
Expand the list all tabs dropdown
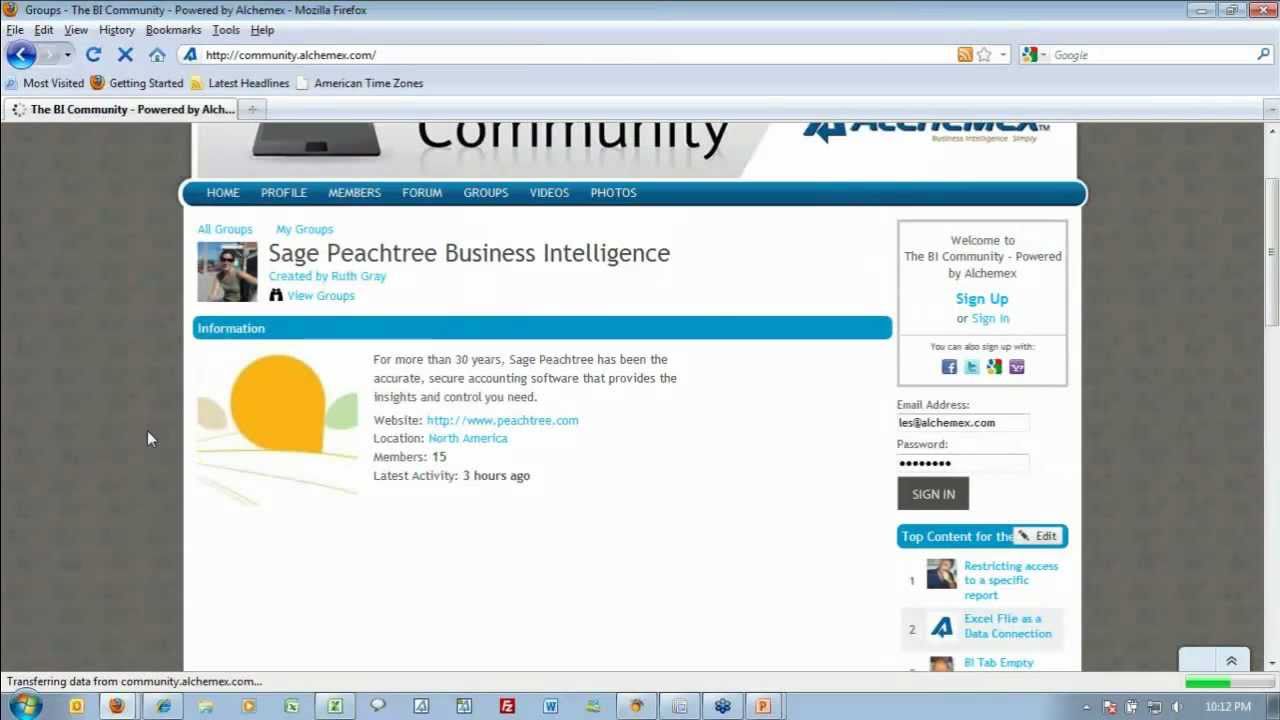tap(1272, 109)
